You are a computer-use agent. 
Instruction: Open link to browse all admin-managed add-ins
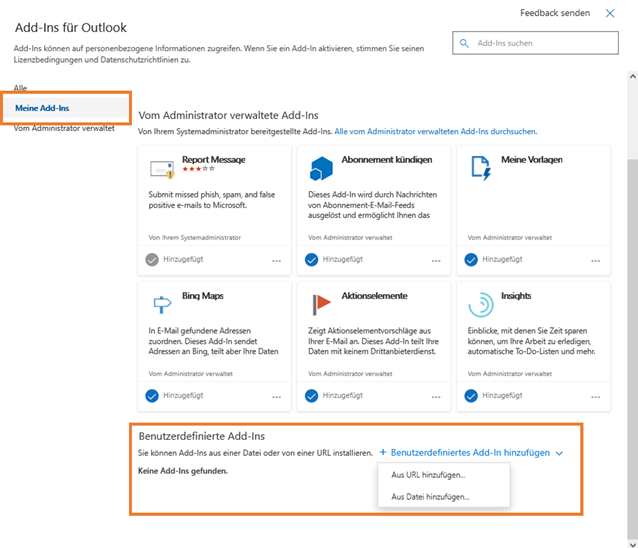click(x=435, y=131)
